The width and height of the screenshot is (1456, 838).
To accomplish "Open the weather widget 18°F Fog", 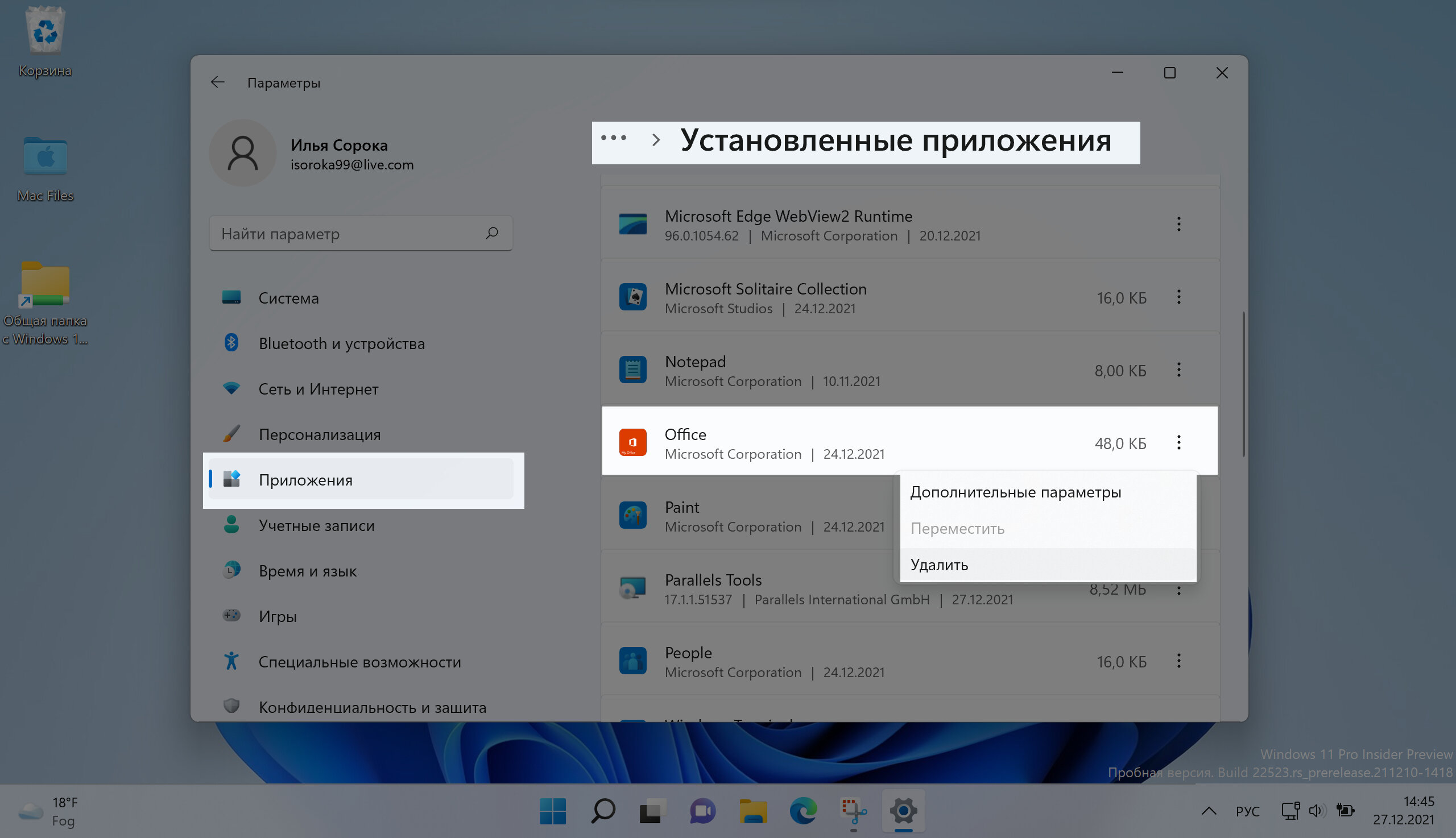I will click(48, 811).
